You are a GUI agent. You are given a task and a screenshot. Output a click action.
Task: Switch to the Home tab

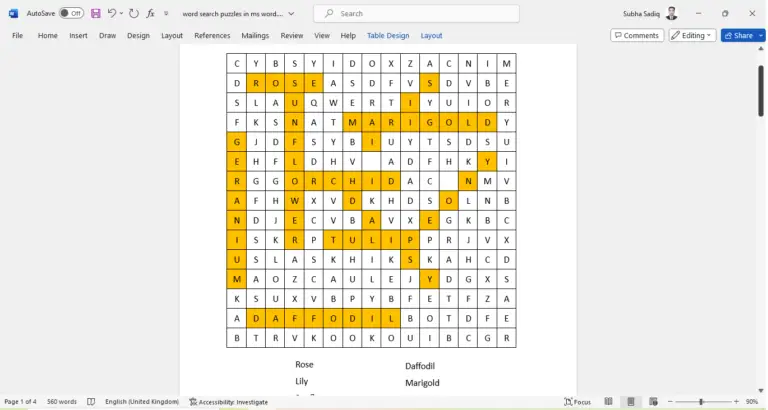(48, 35)
